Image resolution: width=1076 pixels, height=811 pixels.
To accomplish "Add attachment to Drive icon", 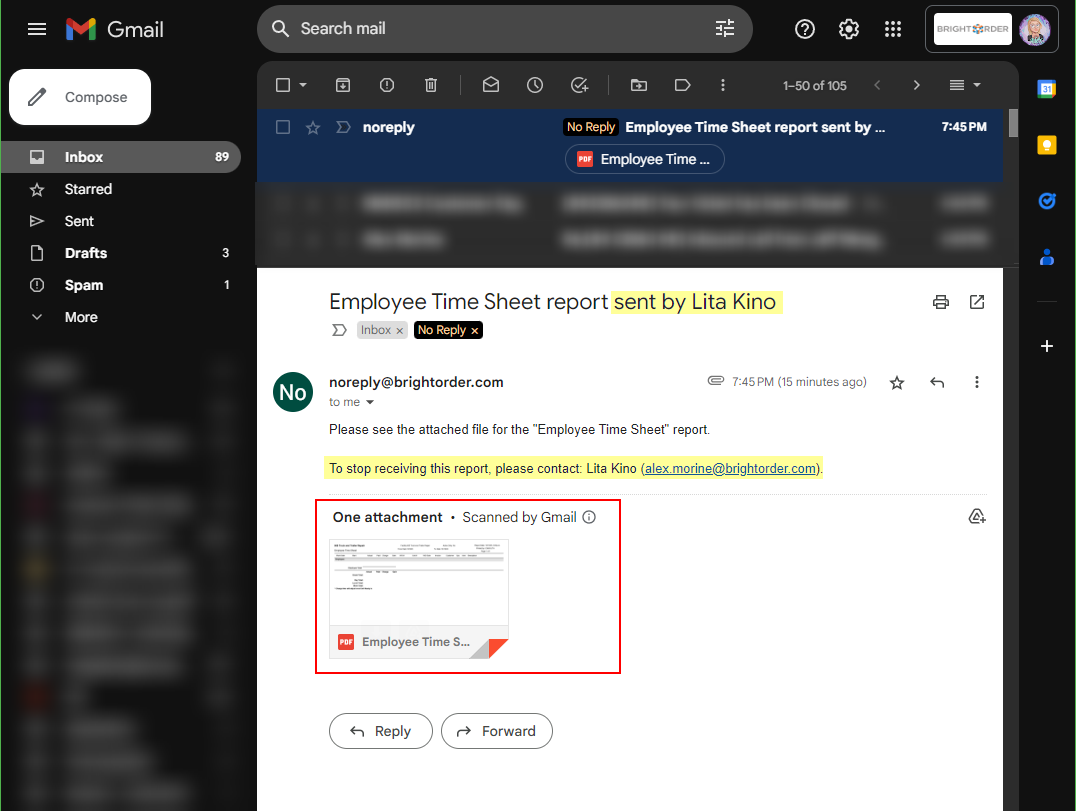I will (x=976, y=517).
